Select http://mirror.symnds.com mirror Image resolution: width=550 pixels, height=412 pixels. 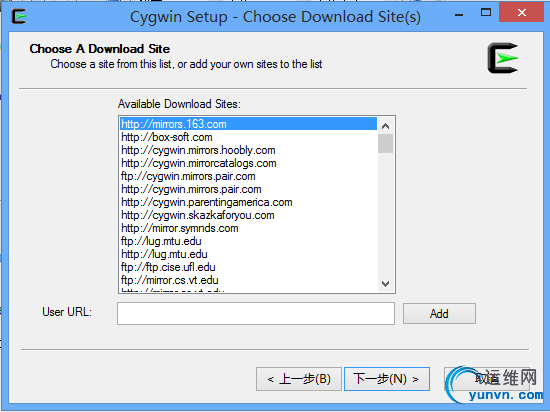coord(248,228)
